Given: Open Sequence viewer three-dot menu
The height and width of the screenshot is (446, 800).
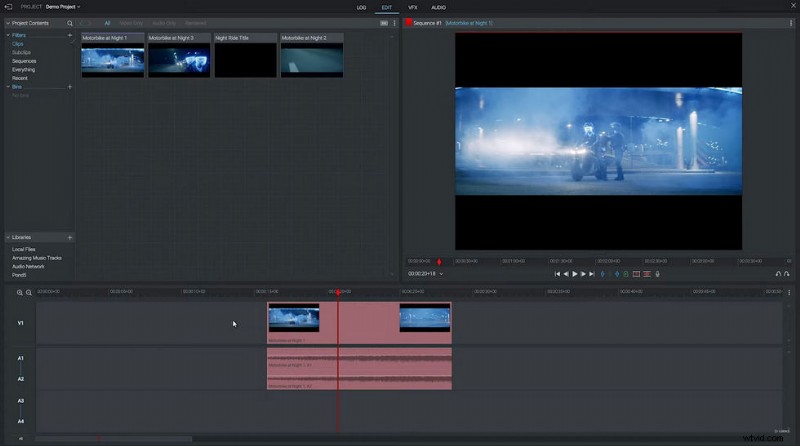Looking at the screenshot, I should coord(791,23).
